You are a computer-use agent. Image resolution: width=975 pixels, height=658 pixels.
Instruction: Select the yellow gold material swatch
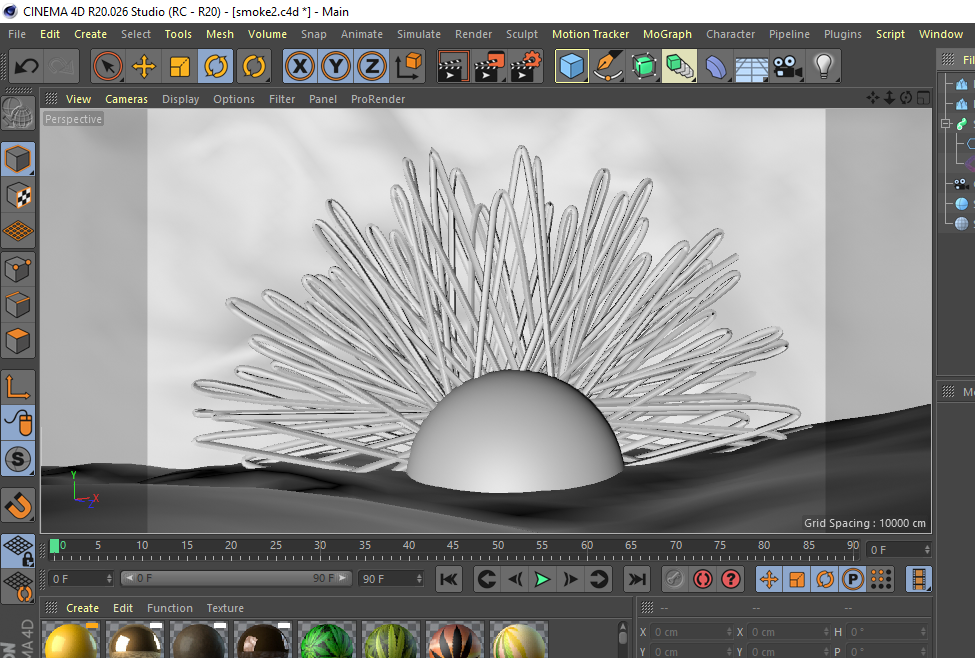71,641
